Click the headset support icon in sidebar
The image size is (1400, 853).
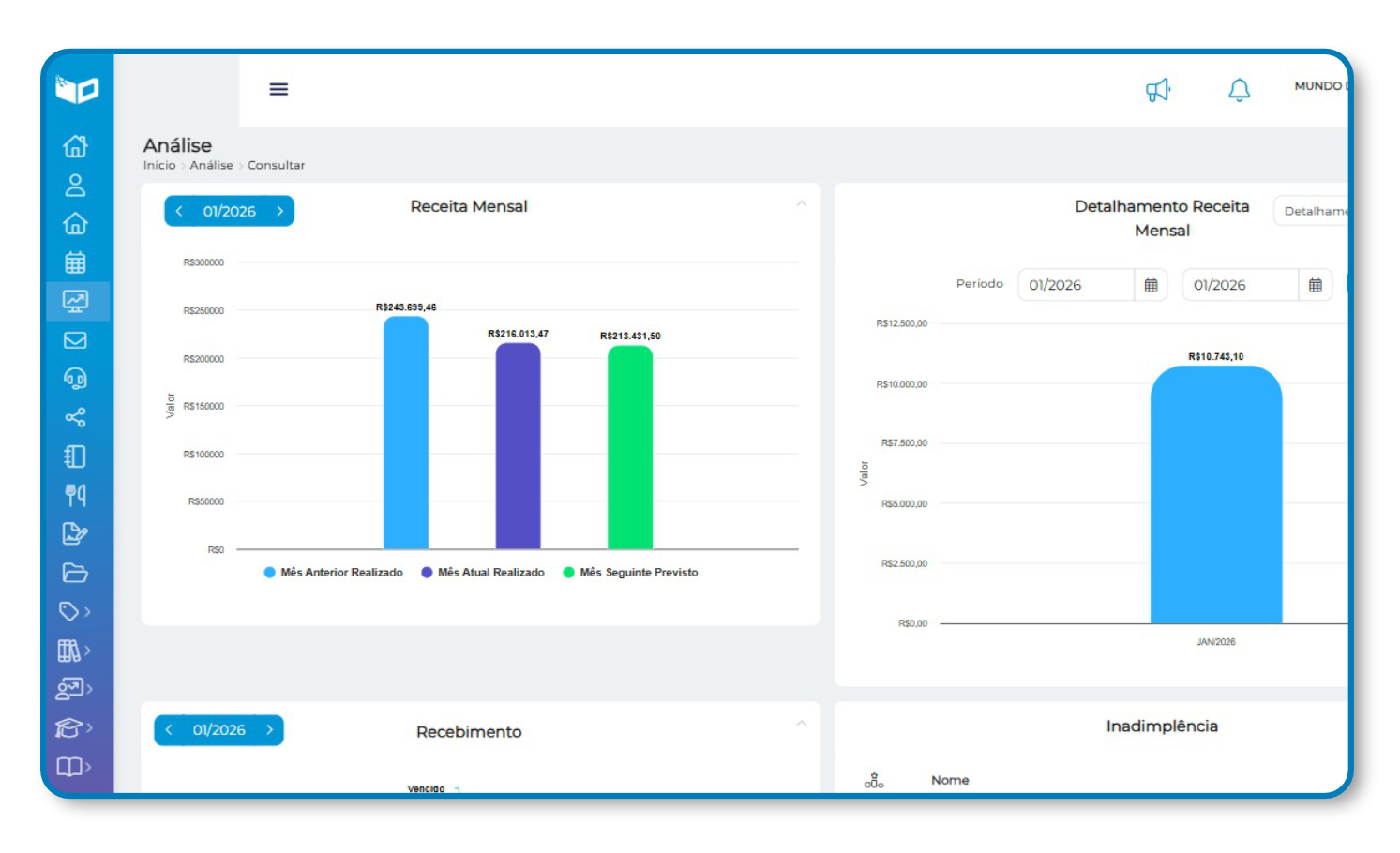click(75, 379)
